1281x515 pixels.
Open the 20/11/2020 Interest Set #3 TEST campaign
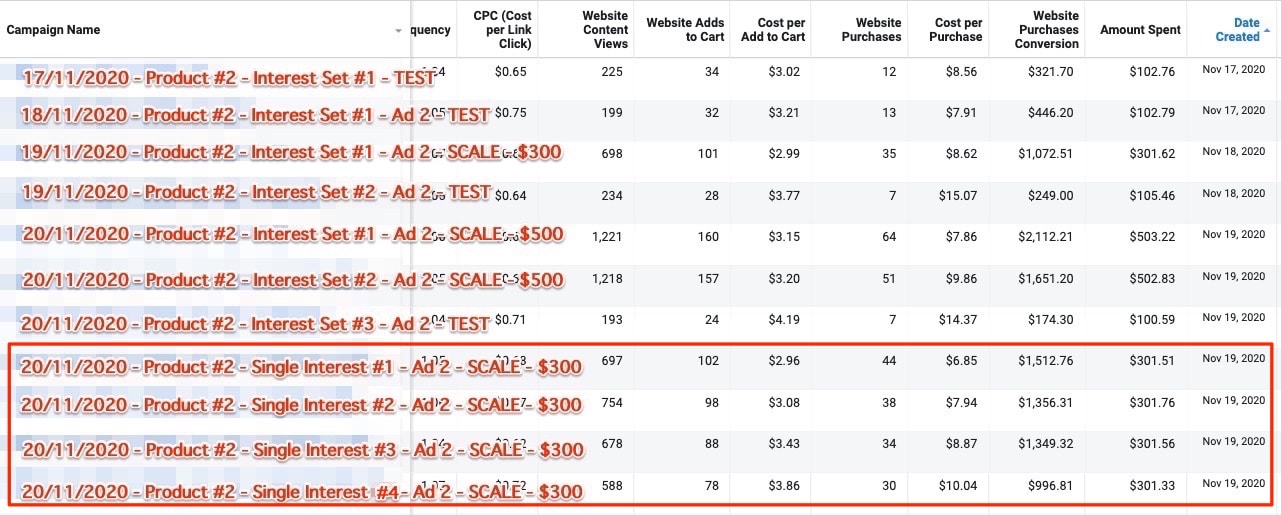(255, 324)
